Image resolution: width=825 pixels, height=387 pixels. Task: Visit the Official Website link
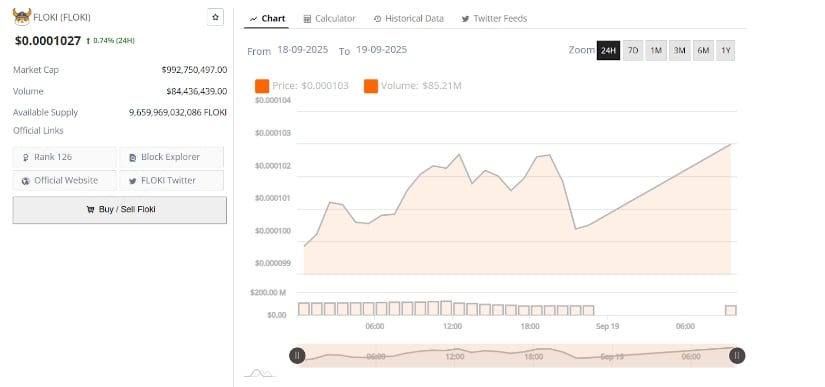tap(64, 180)
